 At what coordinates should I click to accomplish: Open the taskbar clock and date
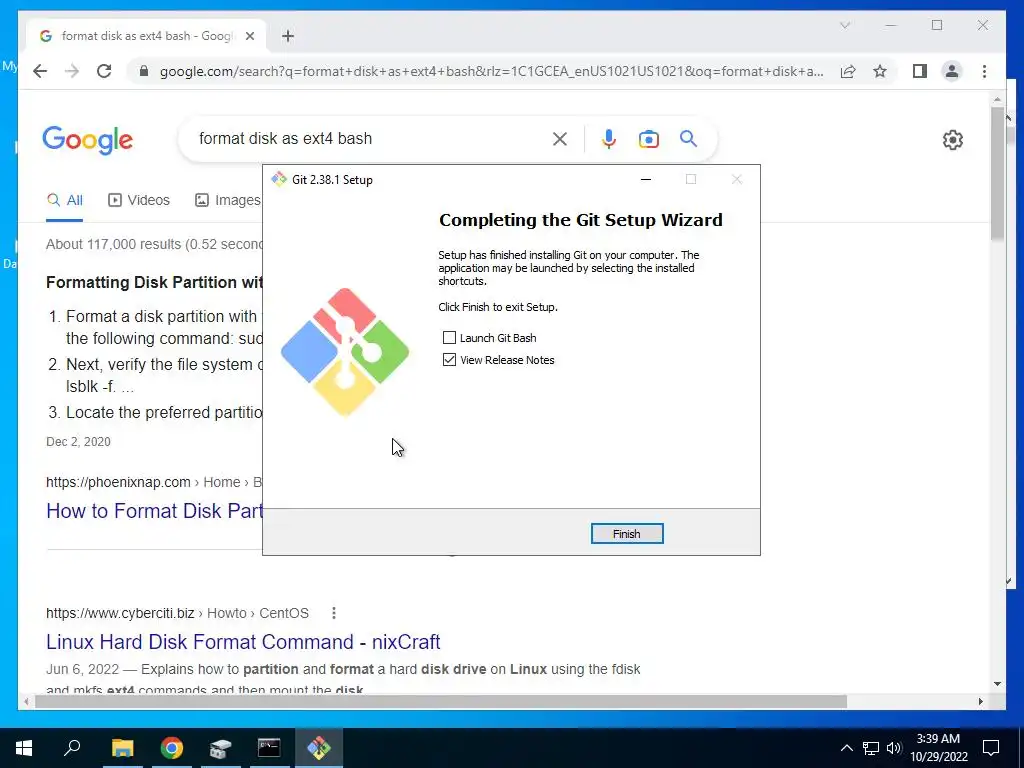(x=938, y=748)
